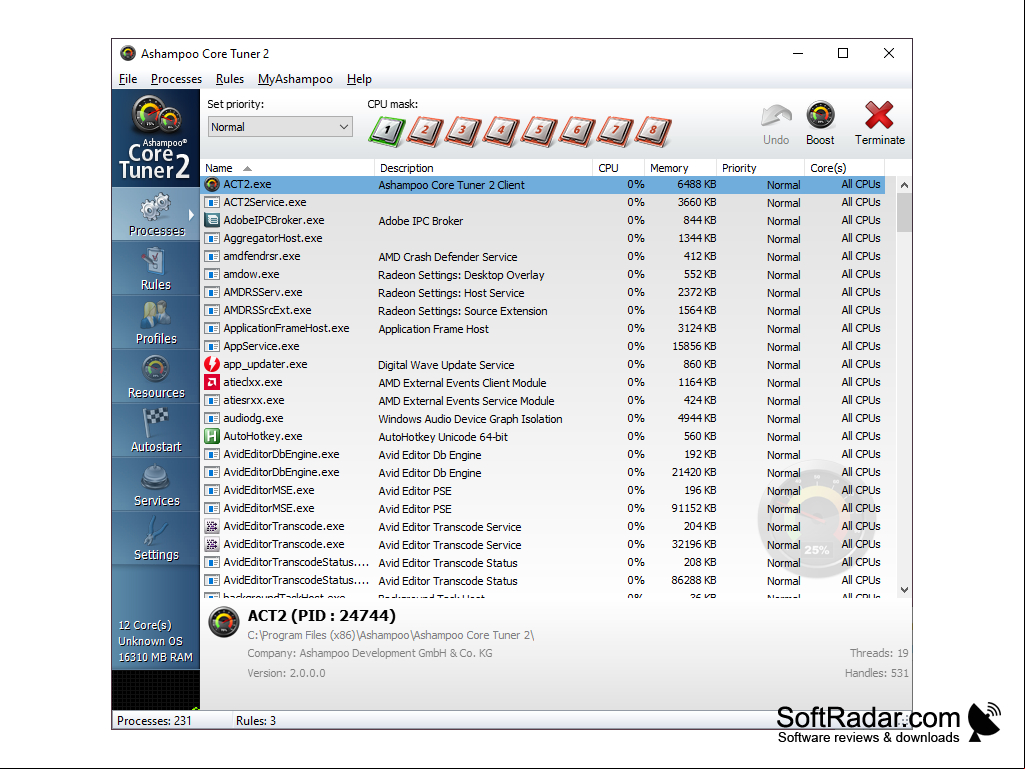The width and height of the screenshot is (1025, 769).
Task: Click the AppService.exe process icon
Action: [212, 347]
